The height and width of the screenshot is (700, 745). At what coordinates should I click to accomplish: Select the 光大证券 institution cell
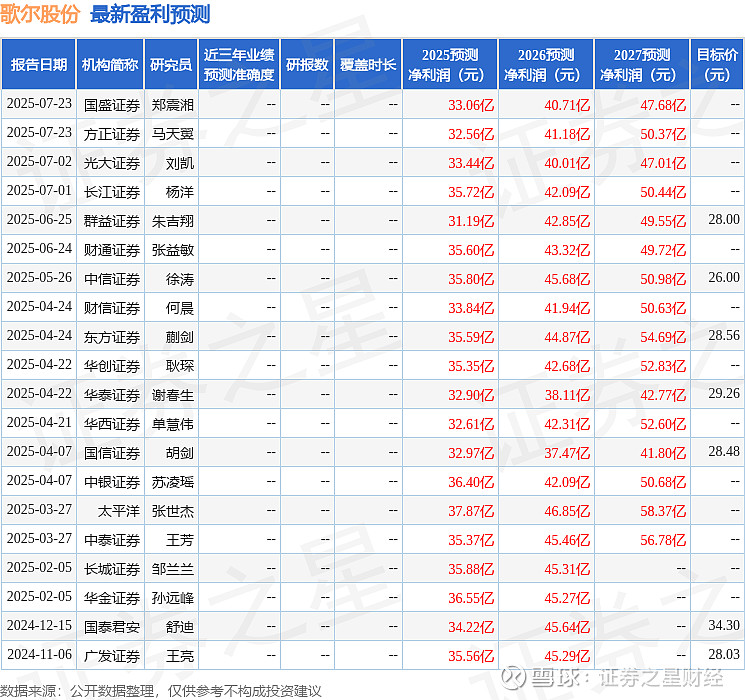point(112,163)
